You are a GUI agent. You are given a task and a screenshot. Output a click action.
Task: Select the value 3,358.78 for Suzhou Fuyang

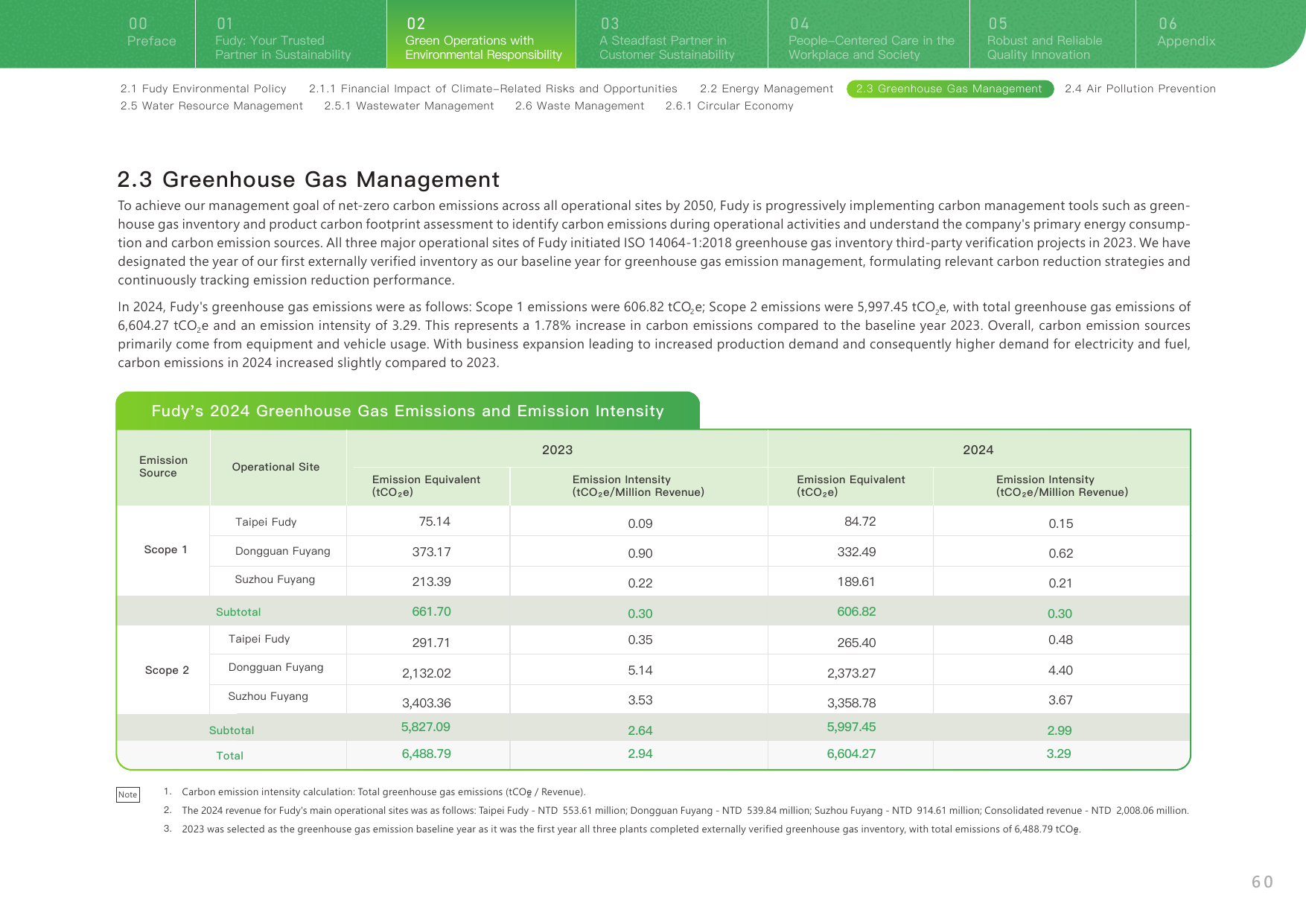[x=852, y=703]
